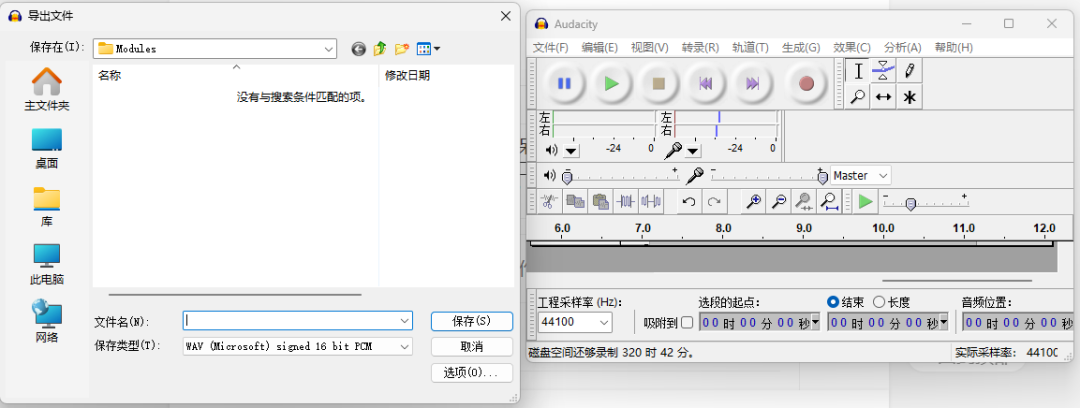Open the 帮助(H) menu

pos(954,48)
